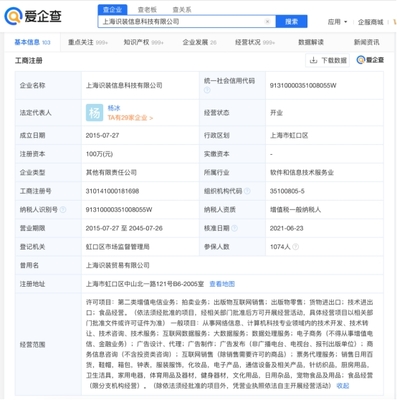The image size is (397, 400).
Task: Select the industry 软件和信息技术服务业
Action: 302,172
